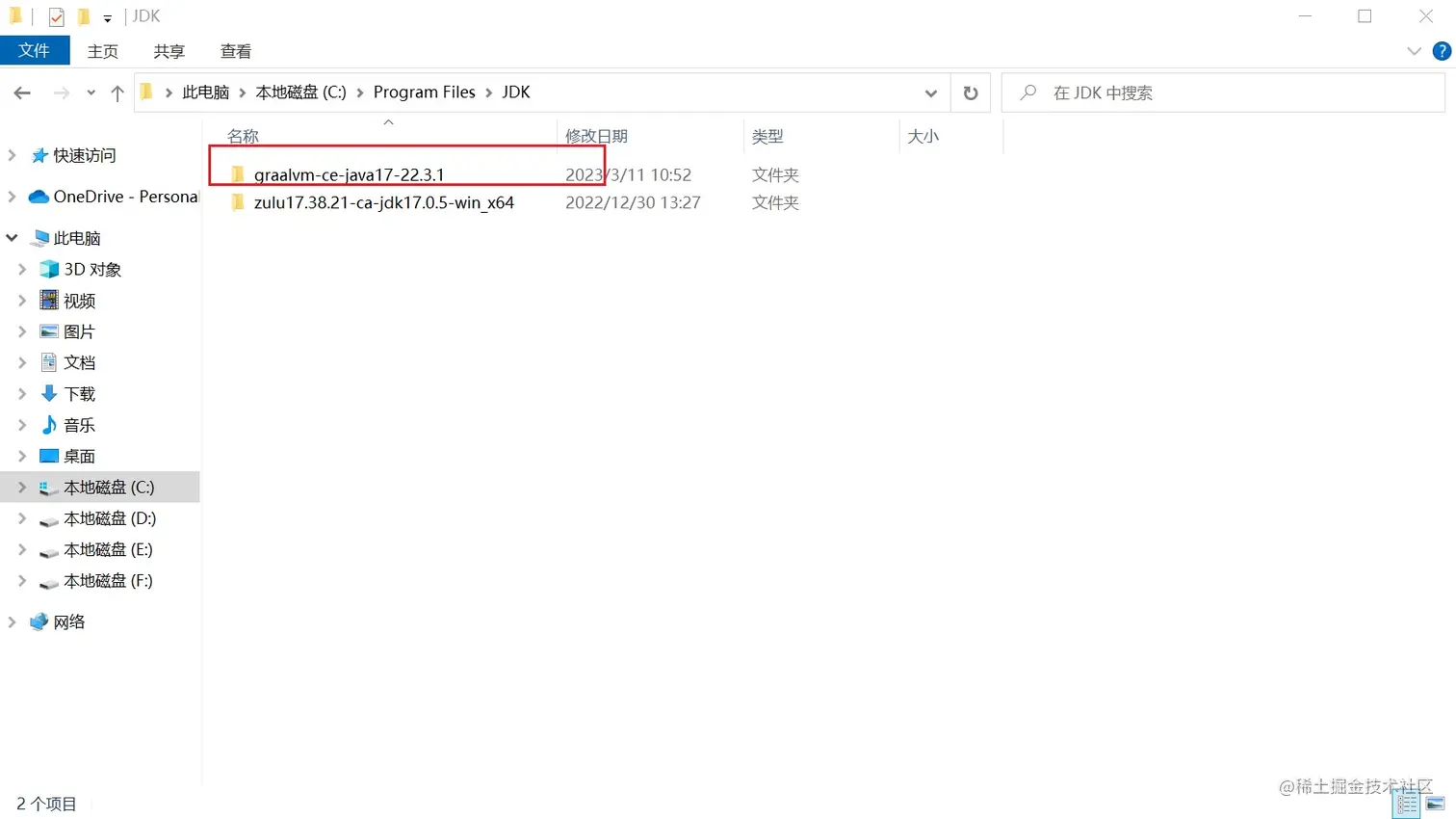Image resolution: width=1456 pixels, height=819 pixels.
Task: Sort by the 名称 column header
Action: coord(243,136)
